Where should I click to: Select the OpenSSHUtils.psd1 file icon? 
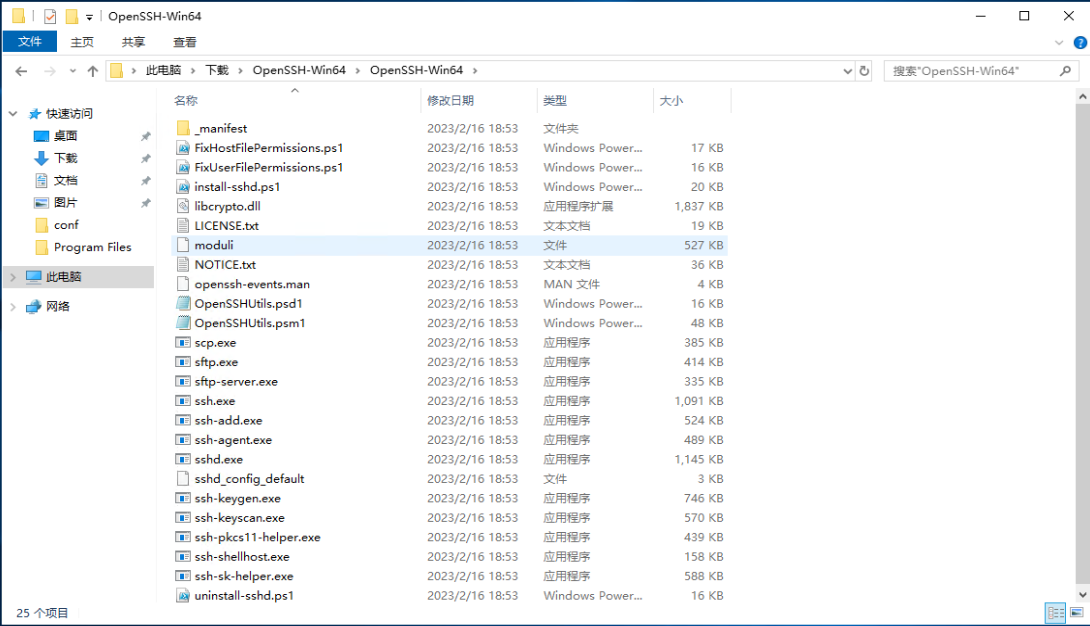(x=183, y=304)
